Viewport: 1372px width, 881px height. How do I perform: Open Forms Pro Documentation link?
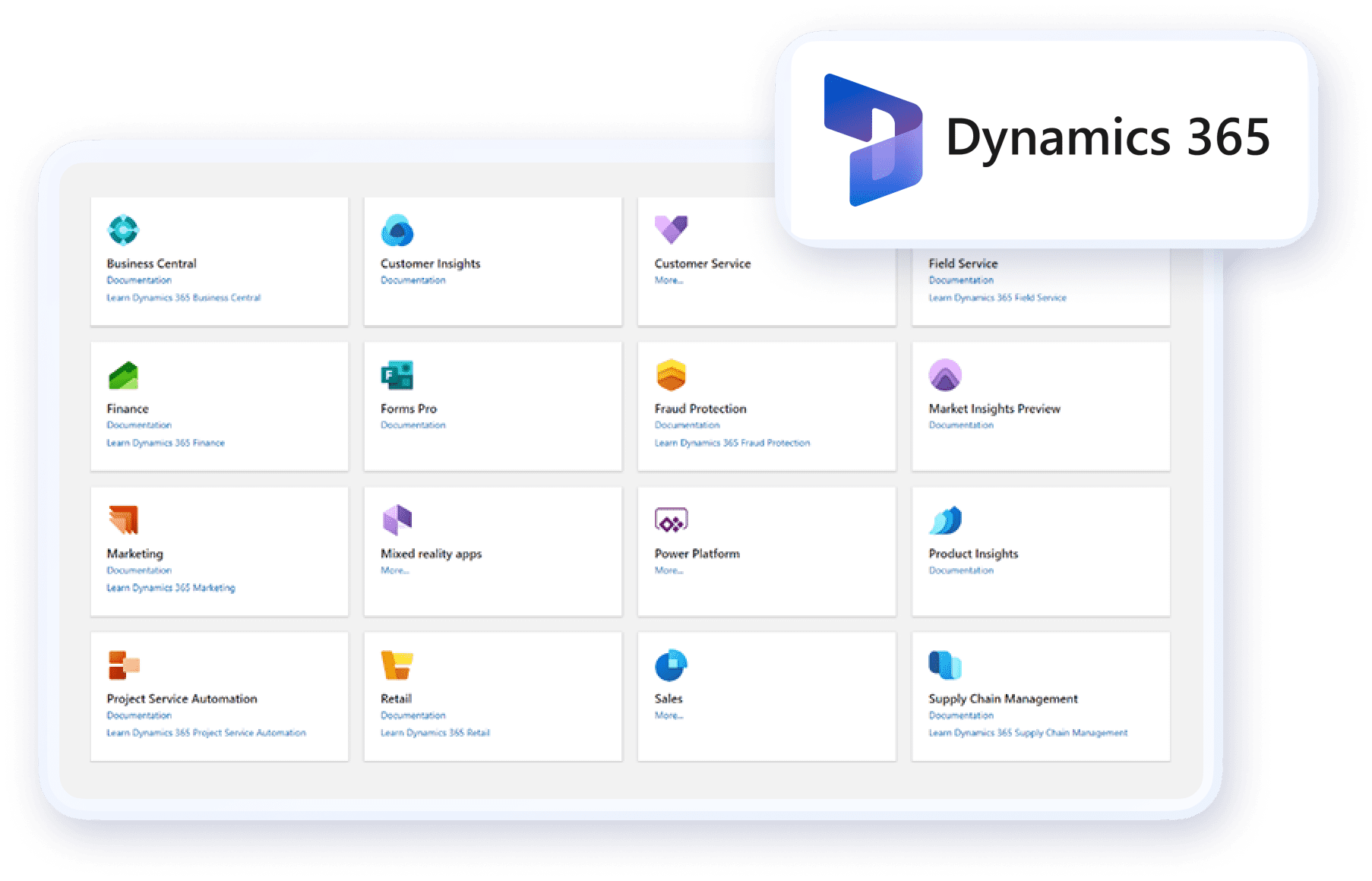pos(413,425)
